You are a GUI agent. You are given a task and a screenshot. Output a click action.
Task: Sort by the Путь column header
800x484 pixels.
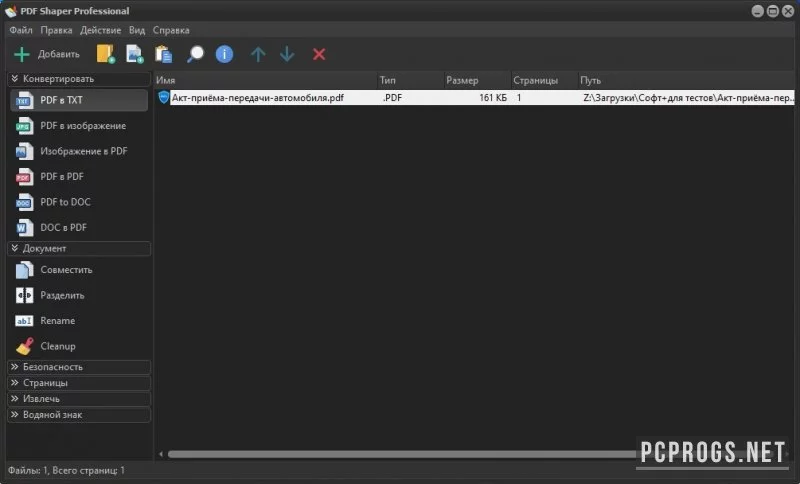(x=686, y=80)
